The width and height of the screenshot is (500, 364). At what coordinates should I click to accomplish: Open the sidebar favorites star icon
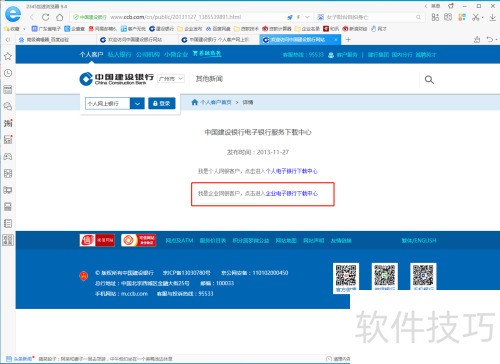point(8,56)
